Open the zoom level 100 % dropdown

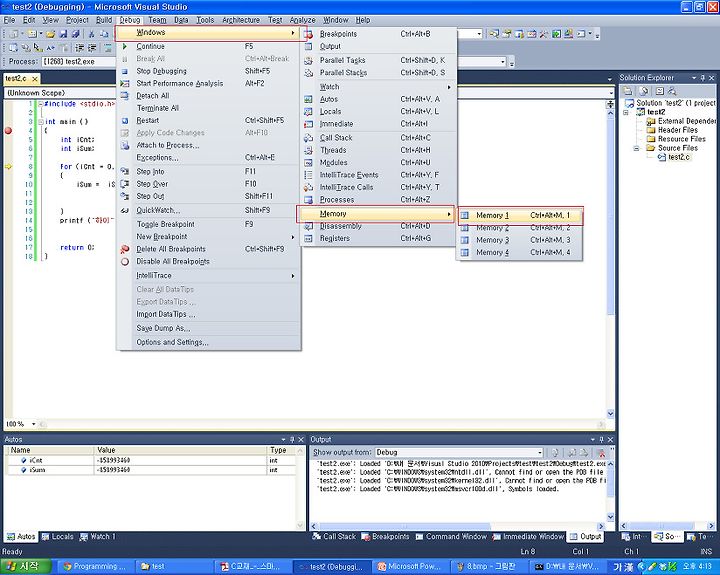[x=33, y=424]
